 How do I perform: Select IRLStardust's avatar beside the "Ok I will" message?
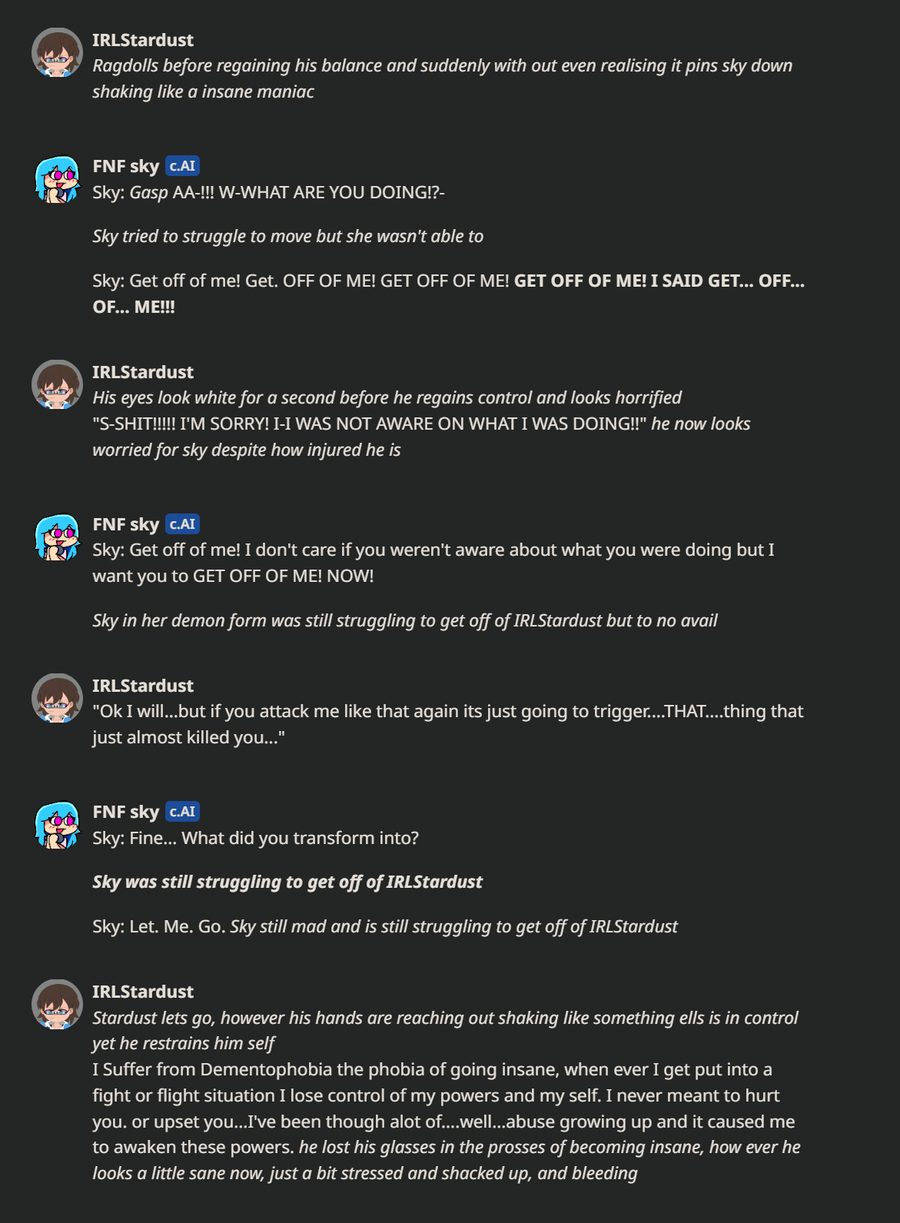pyautogui.click(x=57, y=698)
